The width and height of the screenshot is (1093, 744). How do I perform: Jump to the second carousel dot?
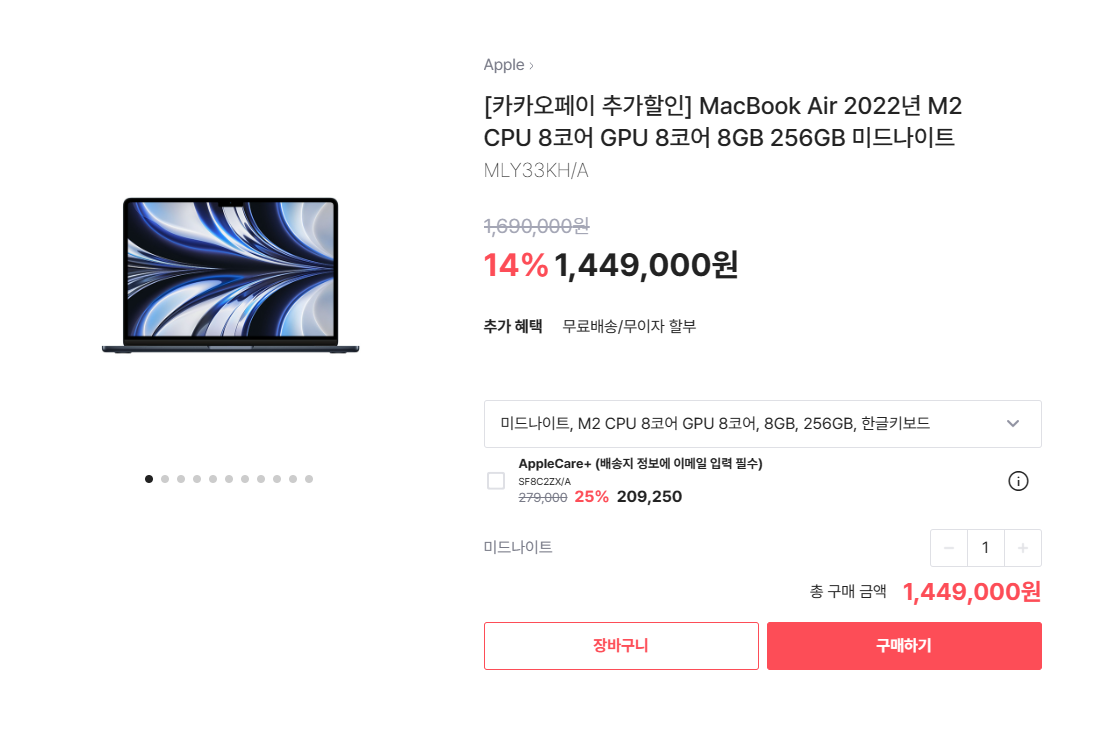click(x=165, y=479)
